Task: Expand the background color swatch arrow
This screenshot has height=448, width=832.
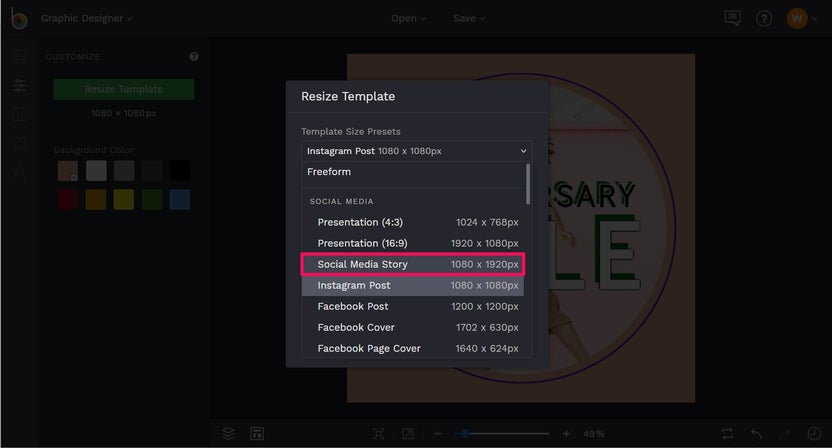Action: tap(74, 177)
